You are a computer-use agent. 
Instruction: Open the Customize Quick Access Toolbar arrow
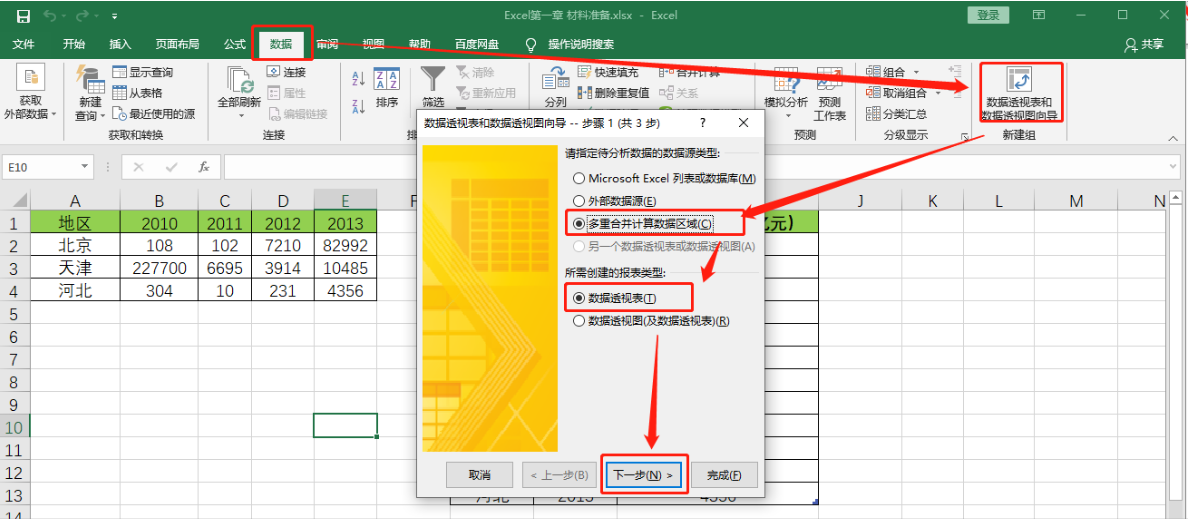tap(115, 16)
